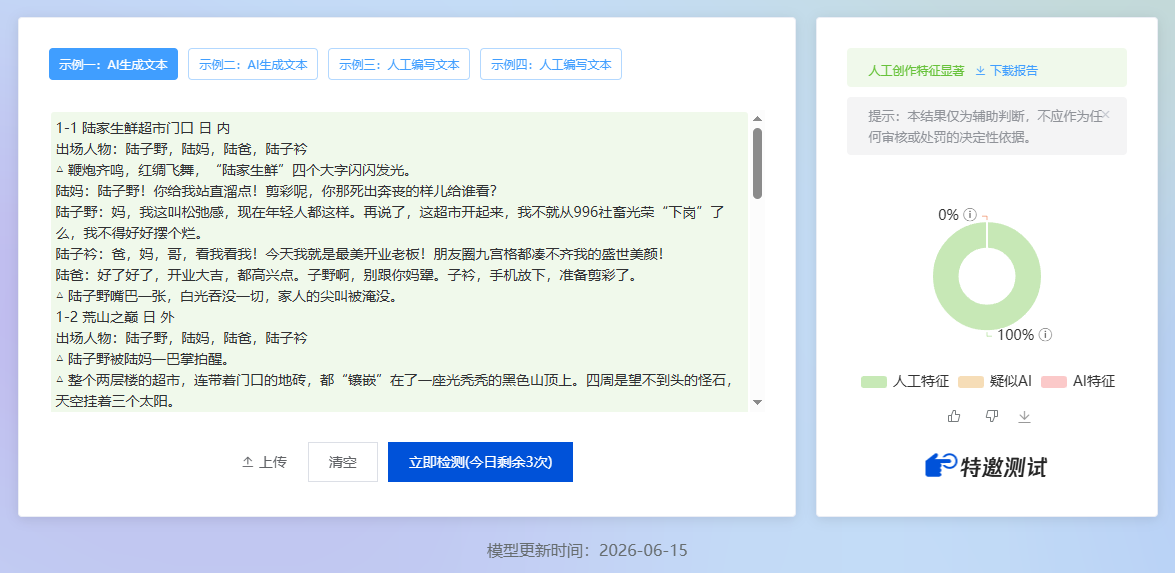Click the 清空 clear button
1175x573 pixels.
[342, 462]
